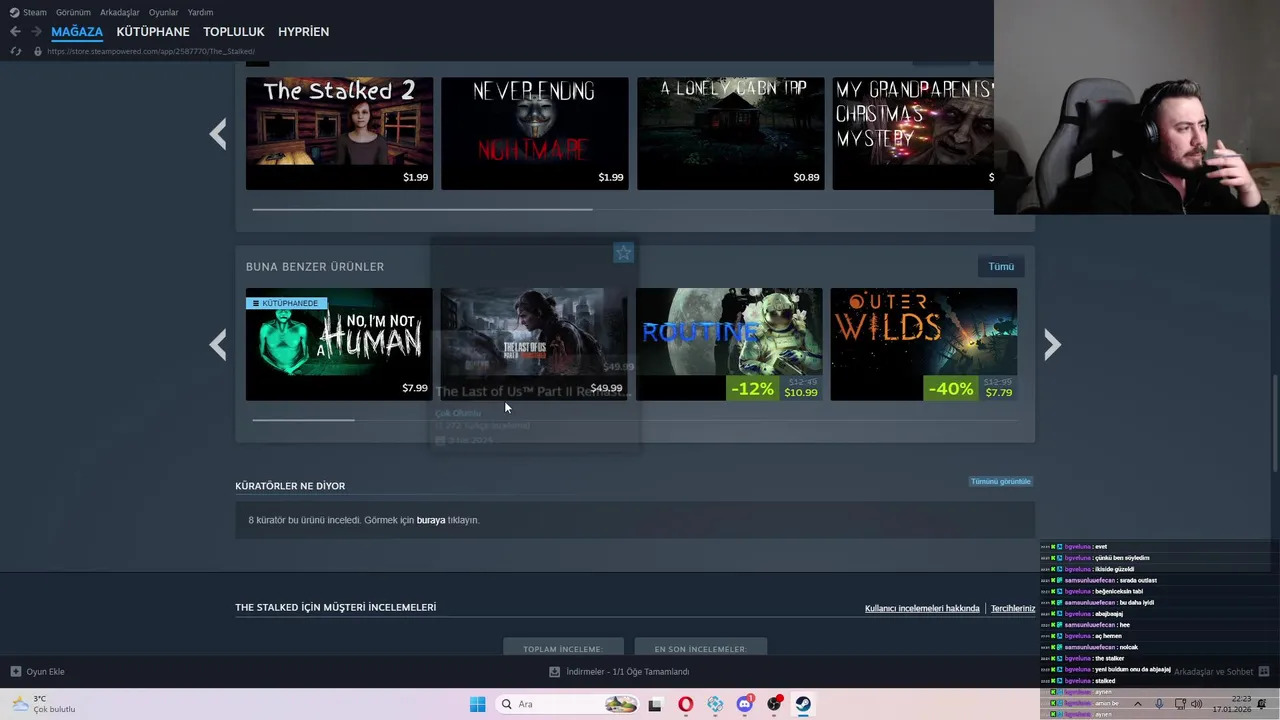Open the blue gear app in taskbar
Screen dimensions: 1280x720
click(x=715, y=704)
